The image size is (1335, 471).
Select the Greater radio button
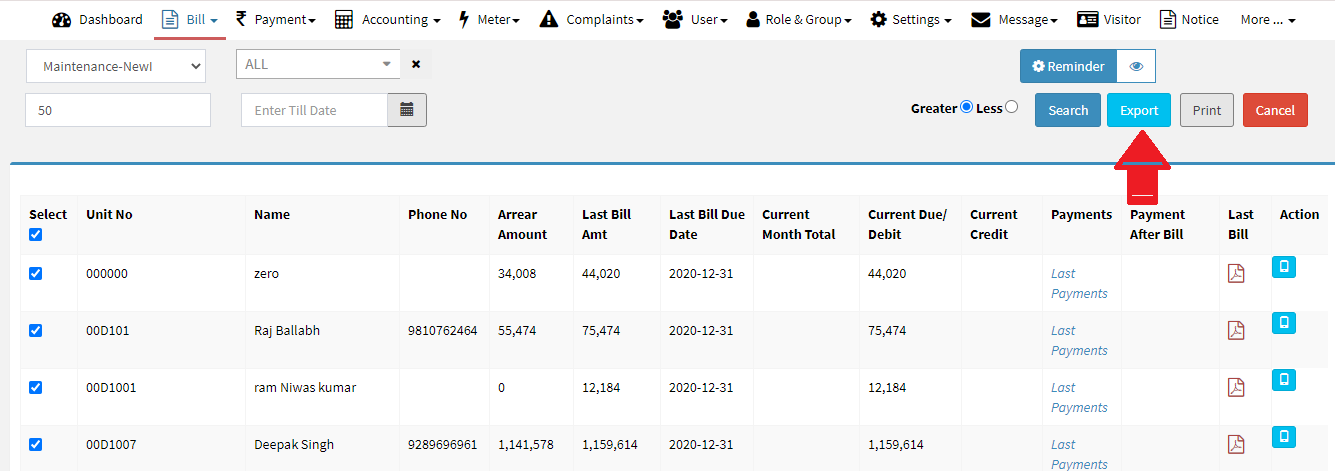966,107
